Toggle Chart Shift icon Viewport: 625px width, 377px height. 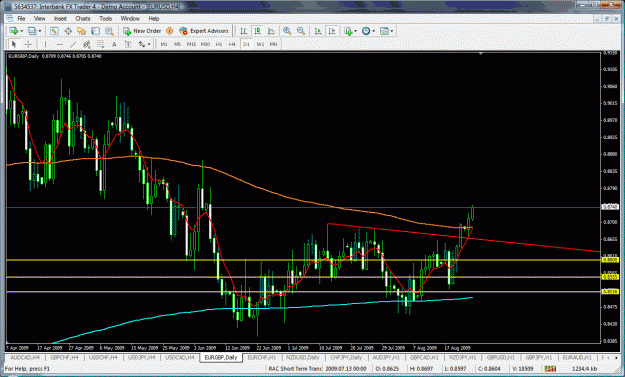point(332,31)
